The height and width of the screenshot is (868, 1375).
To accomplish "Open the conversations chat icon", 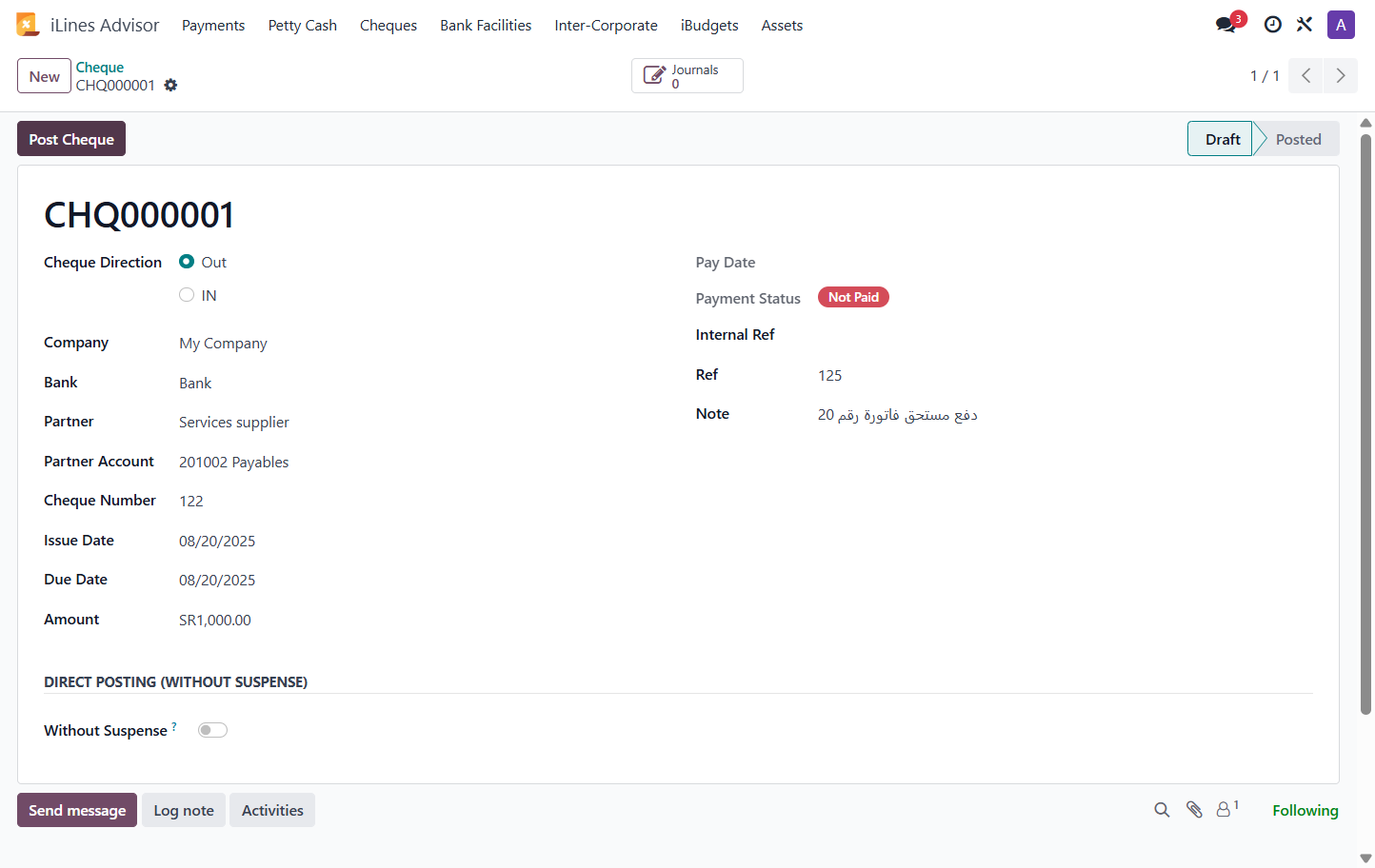I will click(x=1226, y=25).
